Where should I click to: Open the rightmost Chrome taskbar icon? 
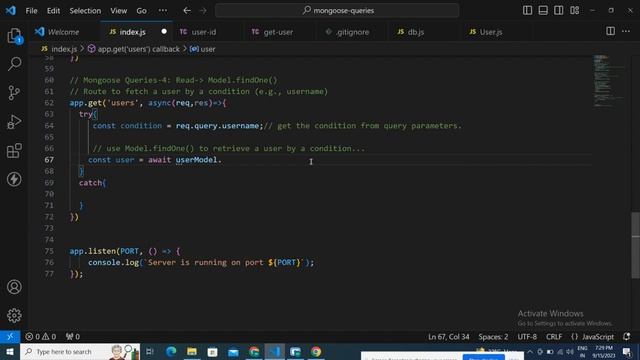[x=316, y=351]
